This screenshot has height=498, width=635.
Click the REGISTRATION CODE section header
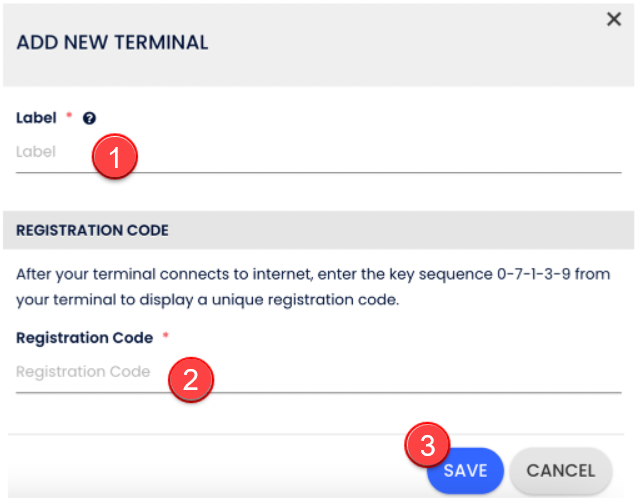click(x=92, y=230)
